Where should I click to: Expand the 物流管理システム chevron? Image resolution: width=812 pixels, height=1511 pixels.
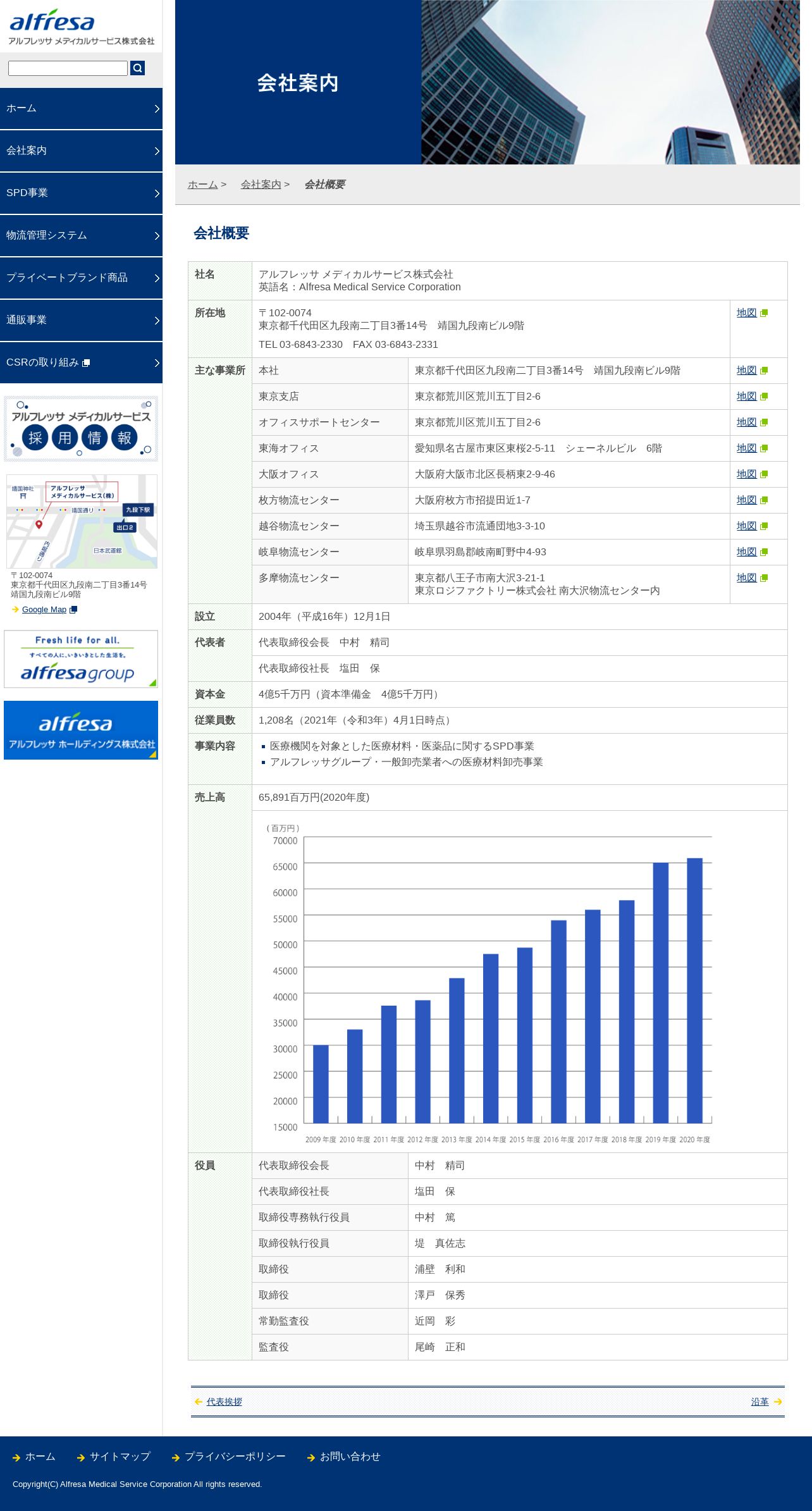point(157,236)
